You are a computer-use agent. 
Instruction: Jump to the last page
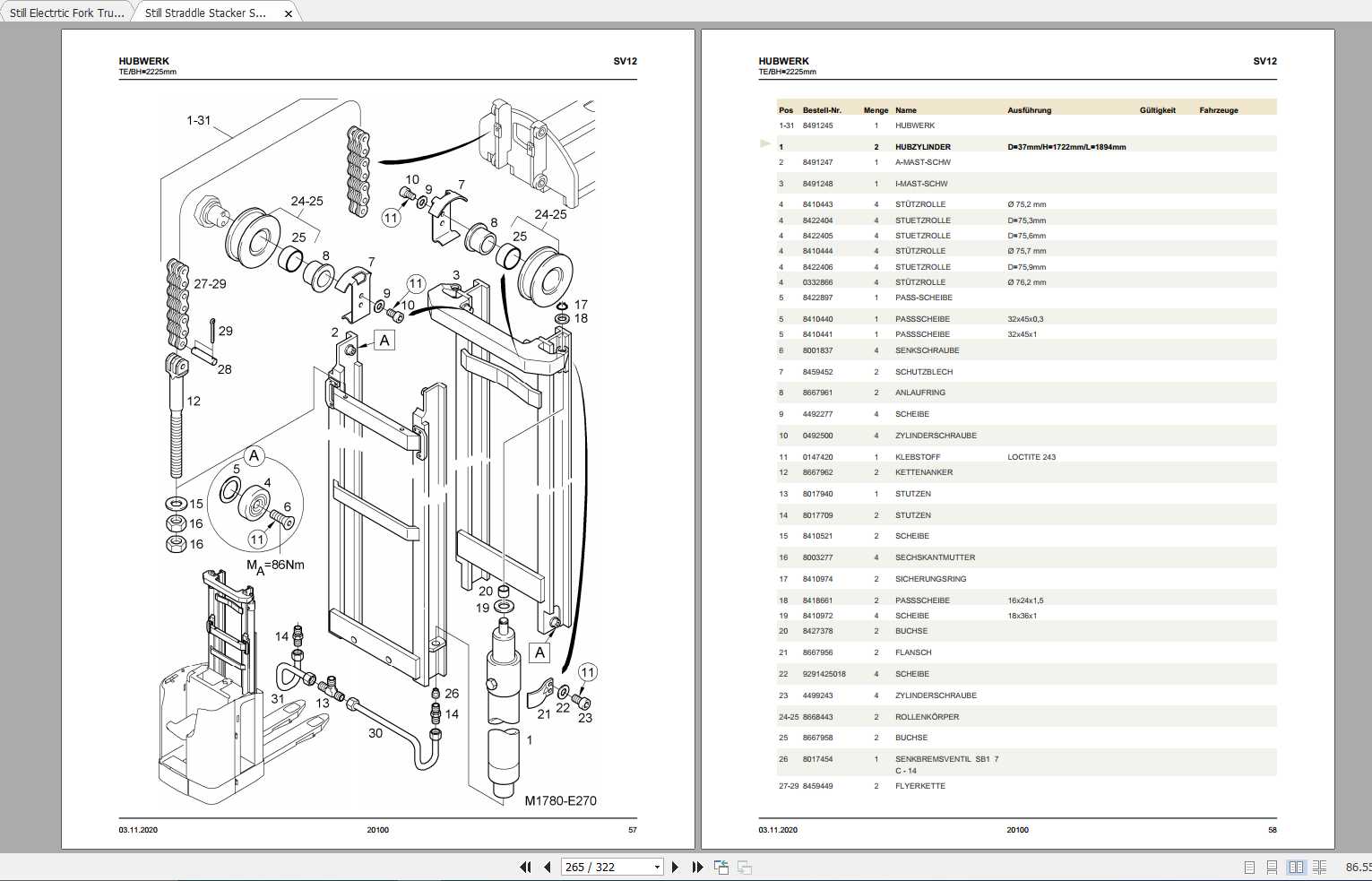697,867
